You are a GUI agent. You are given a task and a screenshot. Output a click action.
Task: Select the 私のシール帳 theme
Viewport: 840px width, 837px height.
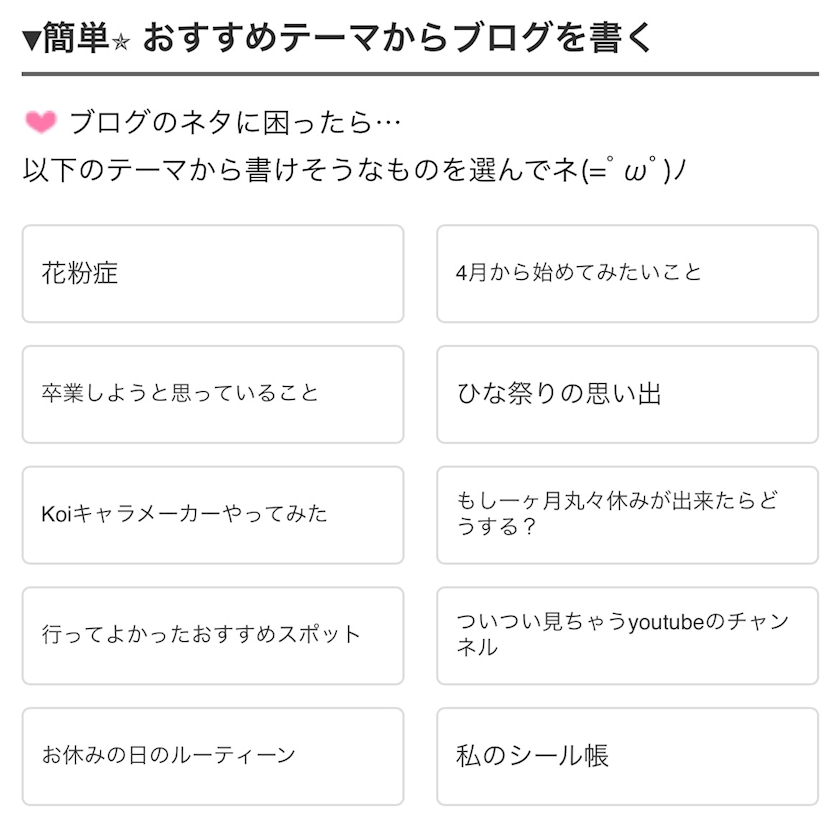point(627,756)
